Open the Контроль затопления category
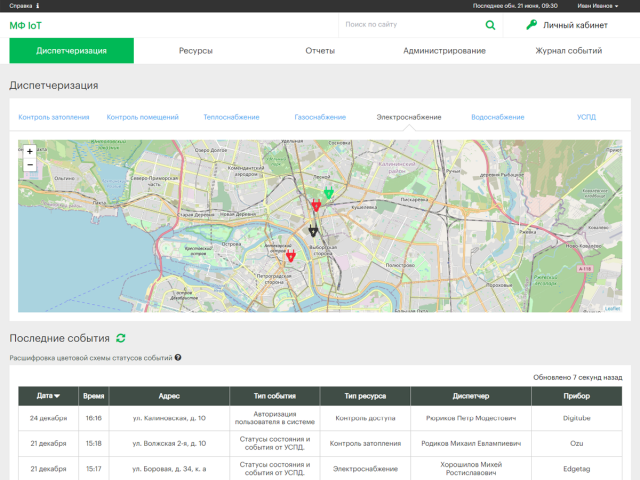640x480 pixels. pos(54,117)
